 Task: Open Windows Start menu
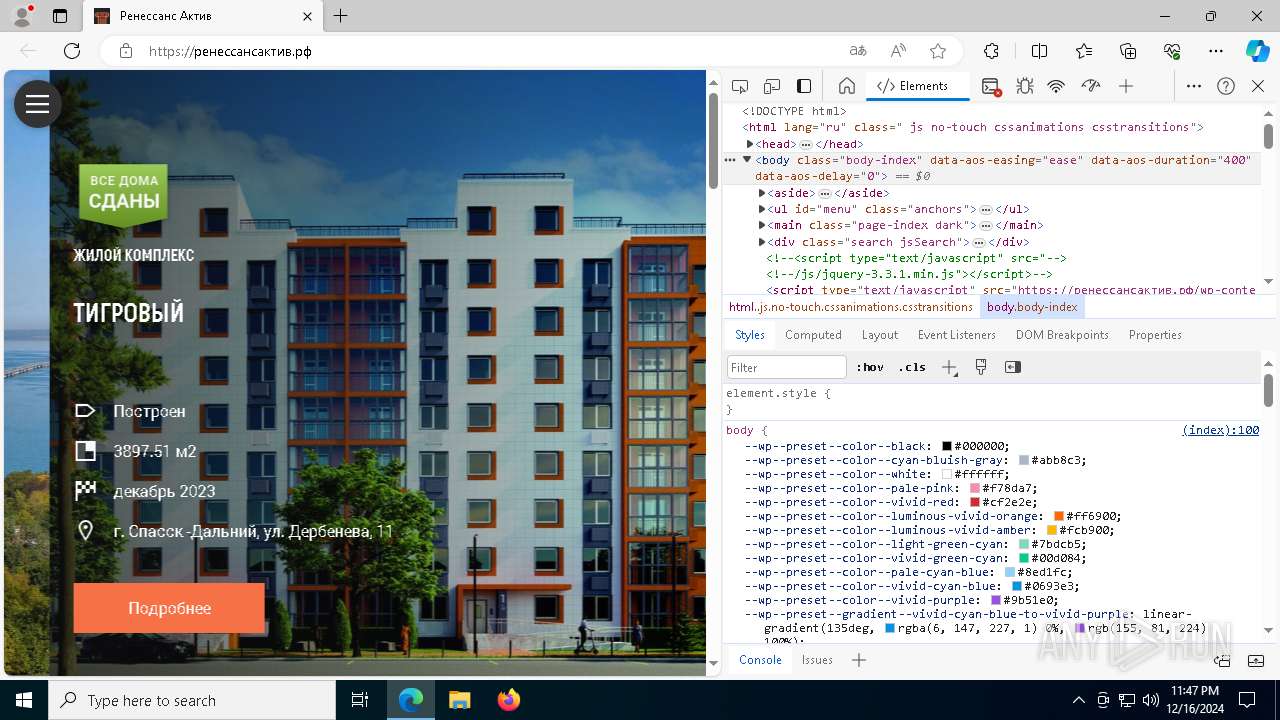pos(24,700)
